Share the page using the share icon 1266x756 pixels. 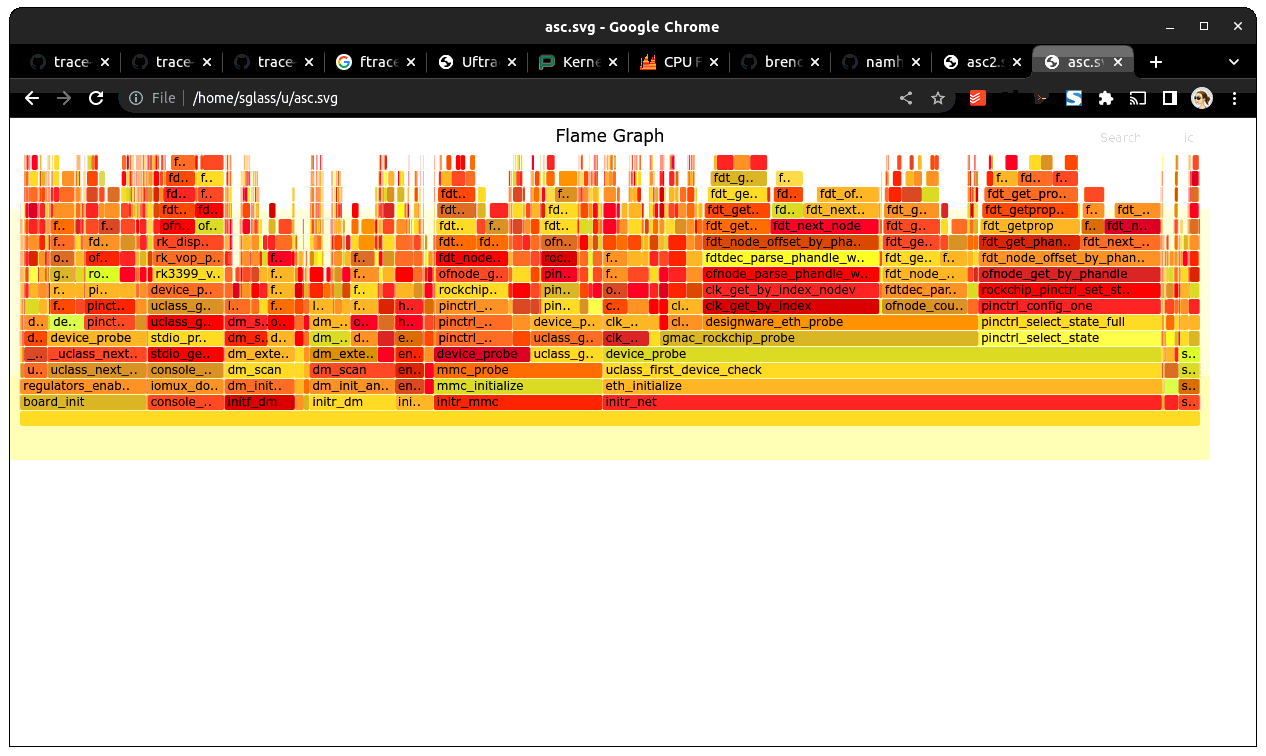(x=906, y=98)
